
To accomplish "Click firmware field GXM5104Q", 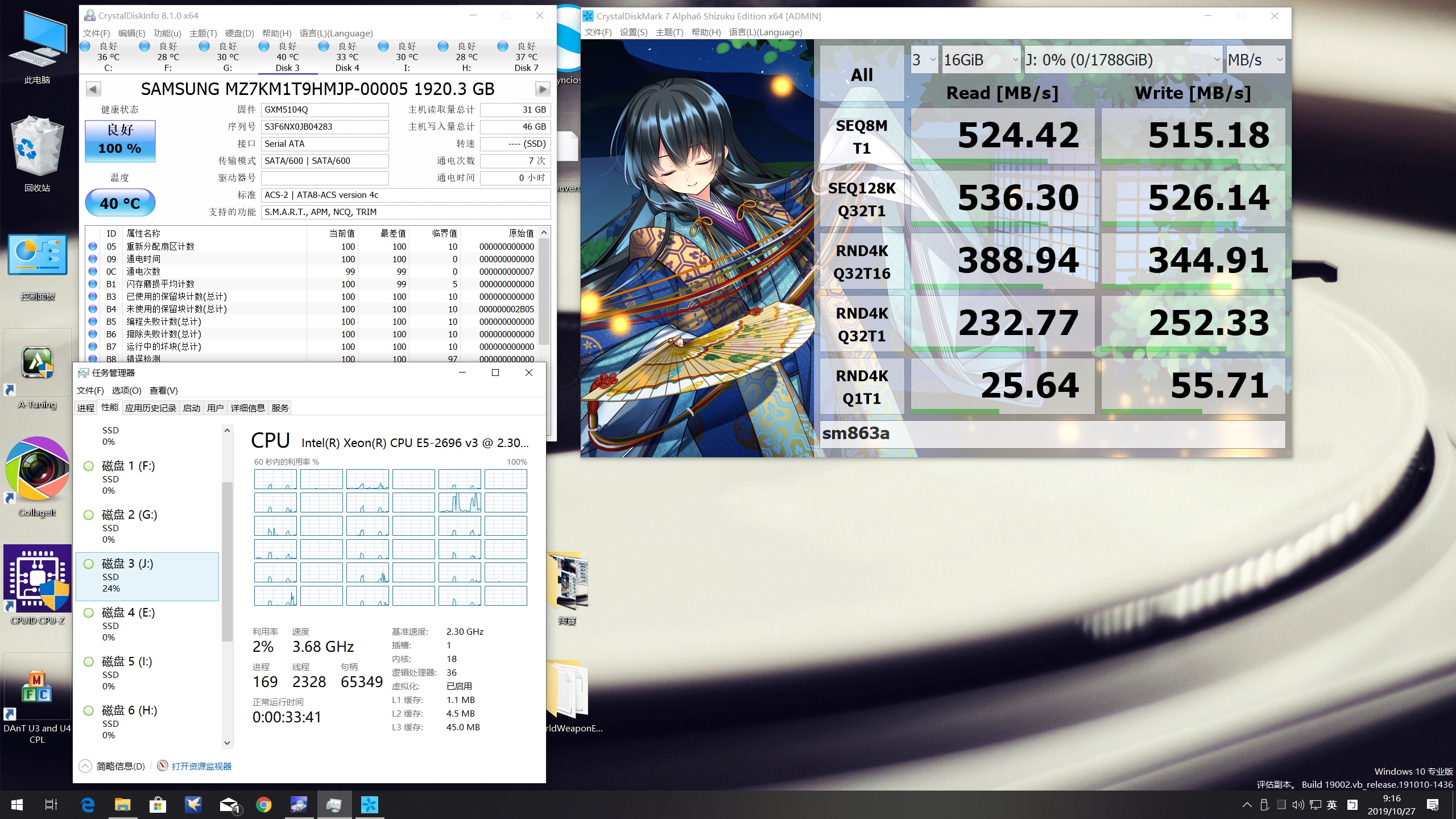I will [x=325, y=110].
